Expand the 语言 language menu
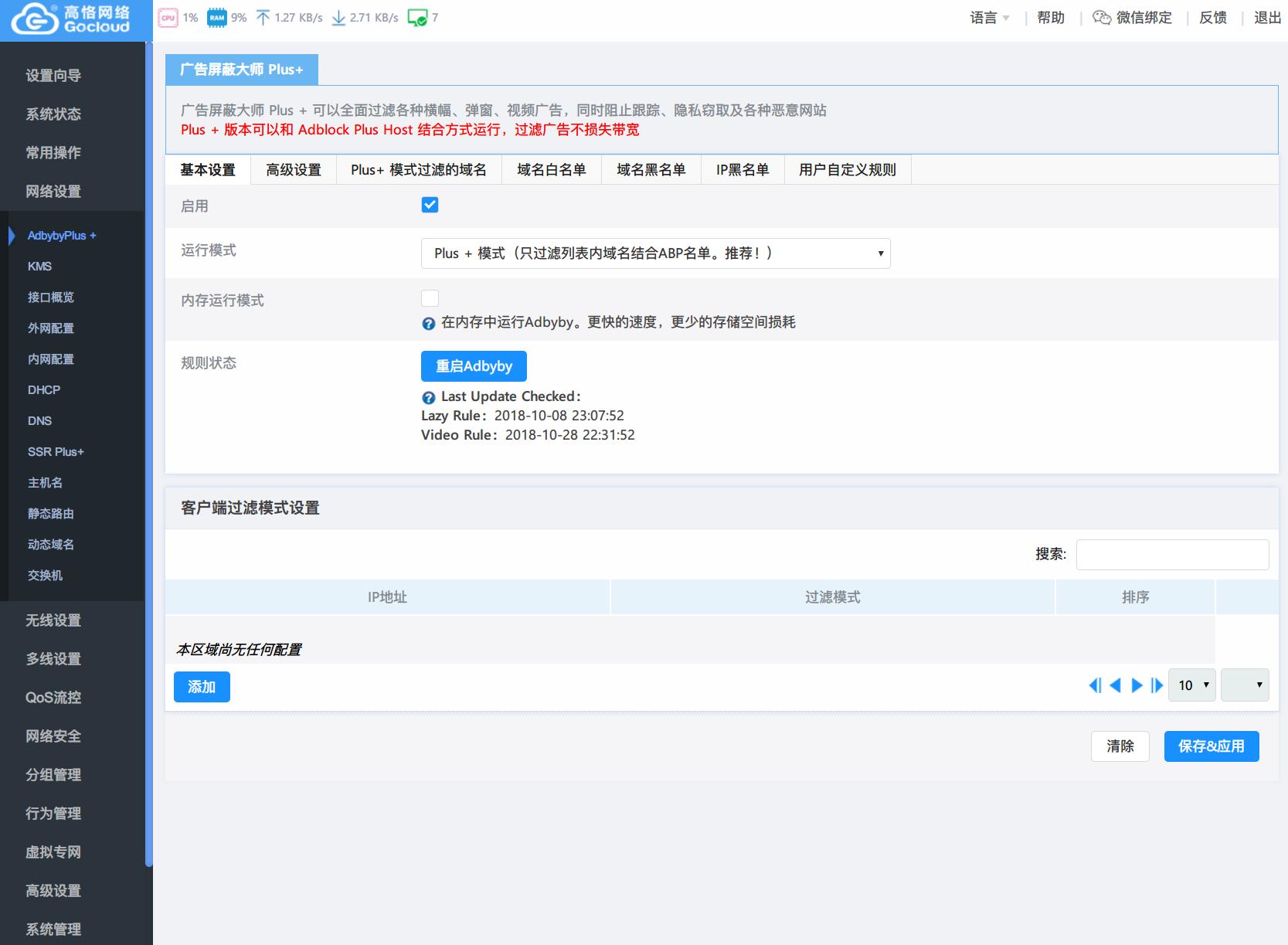Image resolution: width=1288 pixels, height=945 pixels. [990, 18]
